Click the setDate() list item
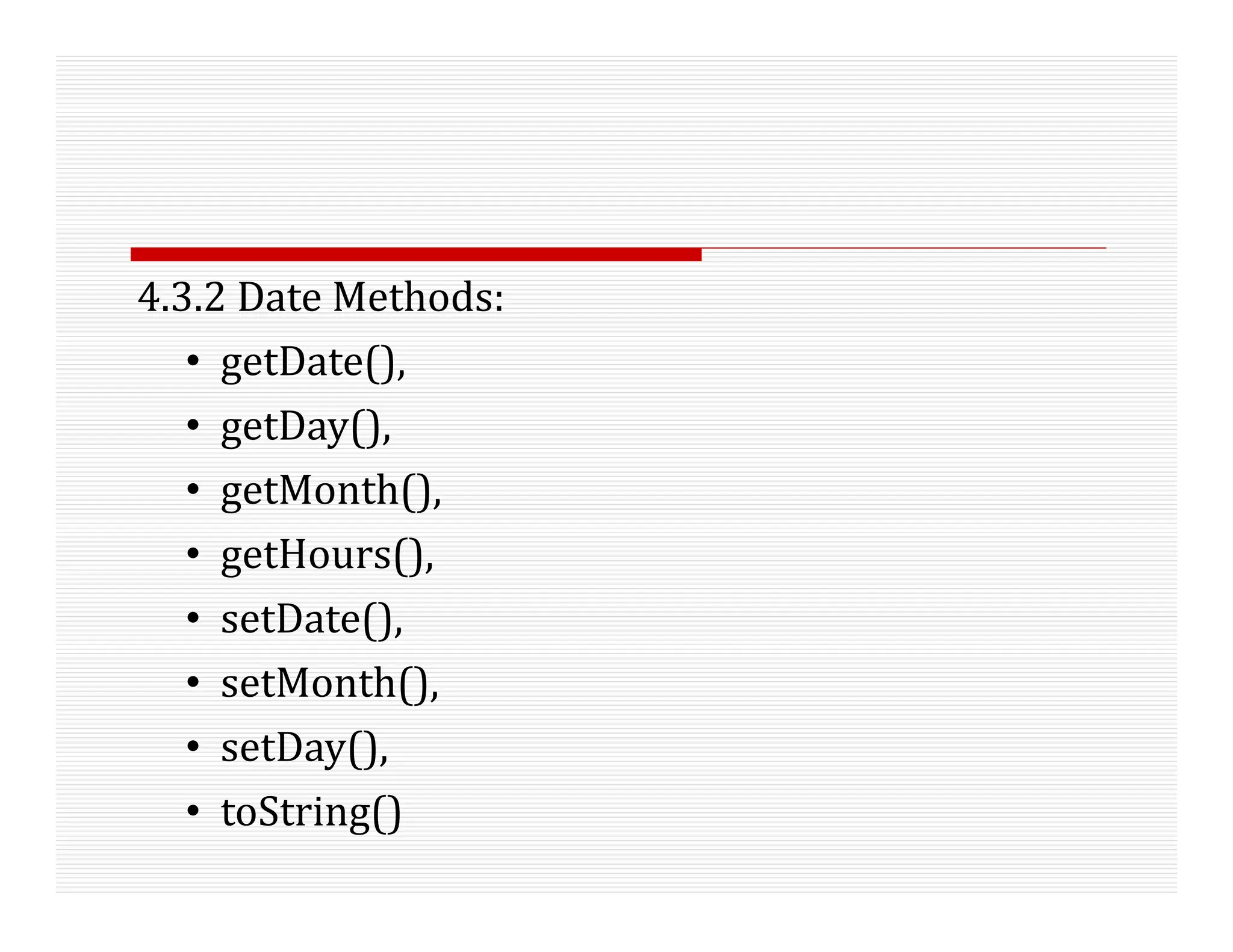 (312, 619)
